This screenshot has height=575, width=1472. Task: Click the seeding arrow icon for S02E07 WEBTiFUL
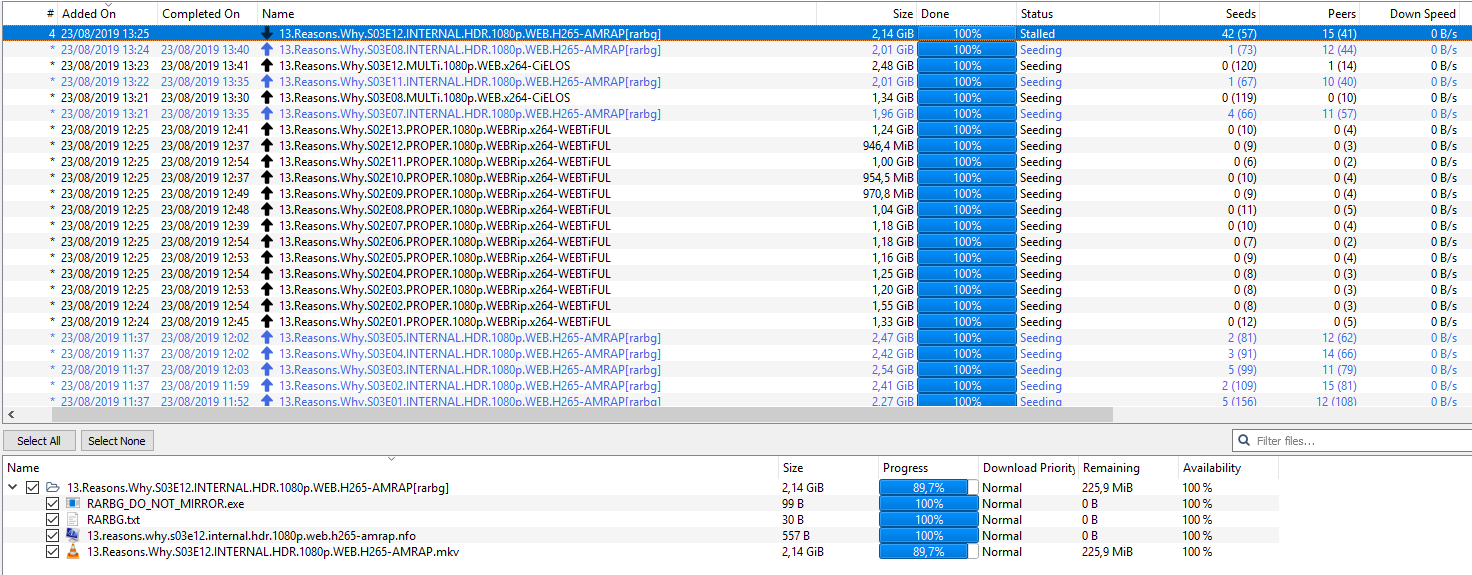click(x=267, y=225)
